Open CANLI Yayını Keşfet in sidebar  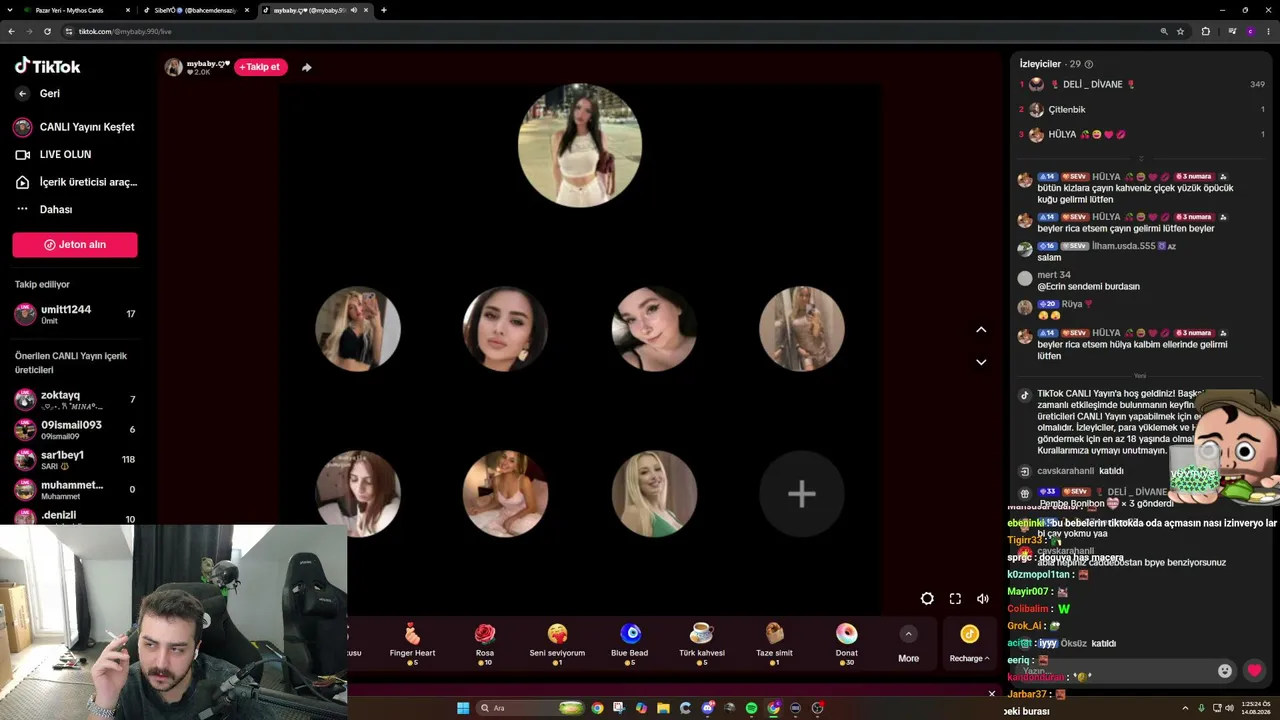coord(75,127)
